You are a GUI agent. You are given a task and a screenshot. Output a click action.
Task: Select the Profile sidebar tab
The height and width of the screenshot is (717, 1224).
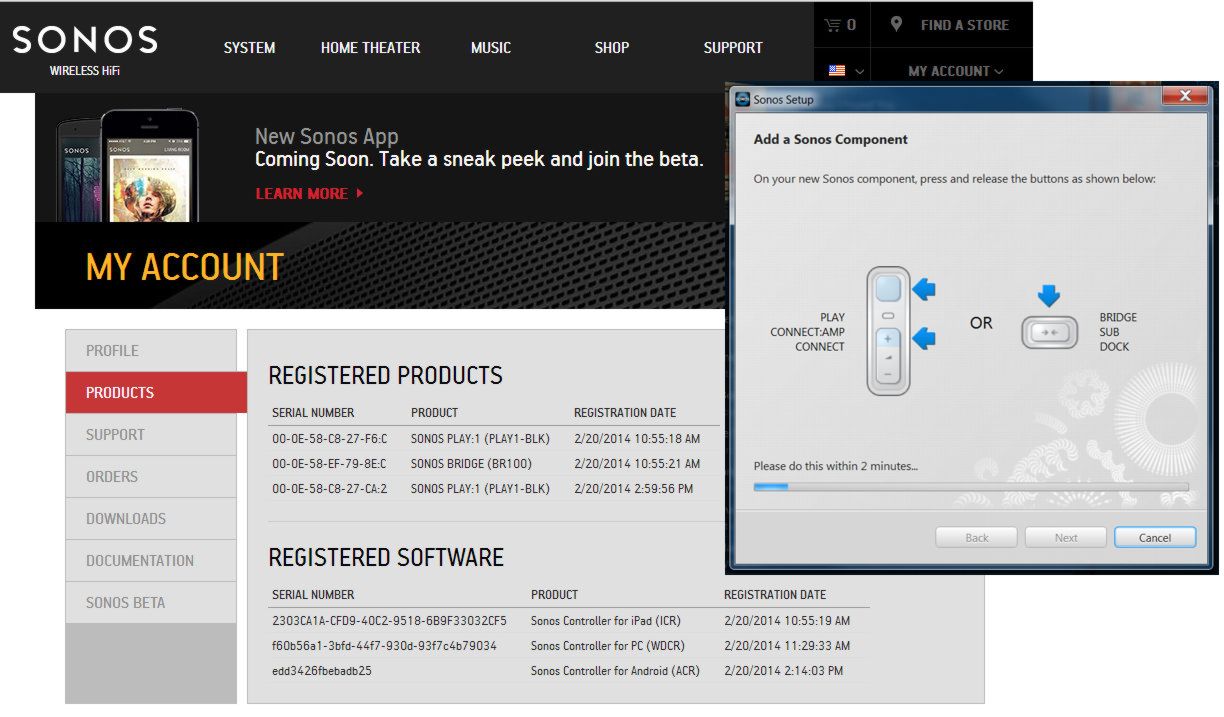coord(151,351)
